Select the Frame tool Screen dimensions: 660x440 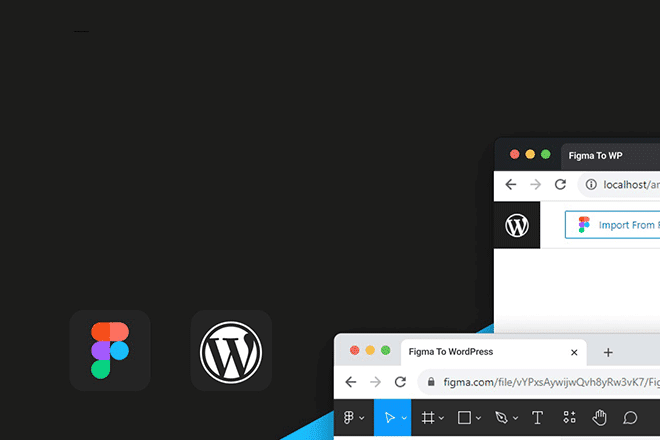pos(428,417)
